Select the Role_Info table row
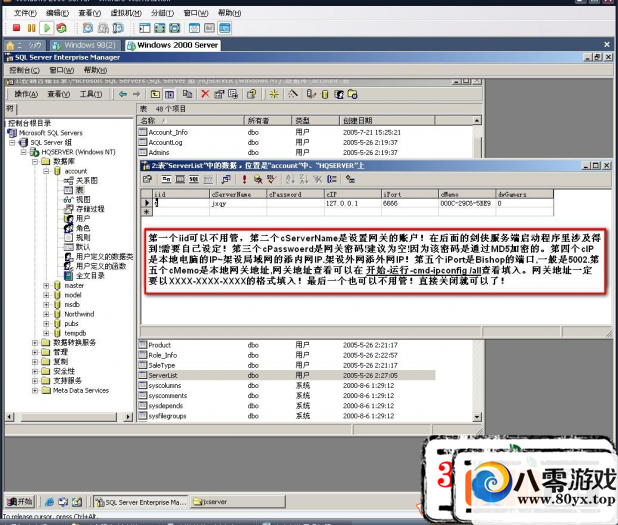The height and width of the screenshot is (525, 618). click(287, 355)
